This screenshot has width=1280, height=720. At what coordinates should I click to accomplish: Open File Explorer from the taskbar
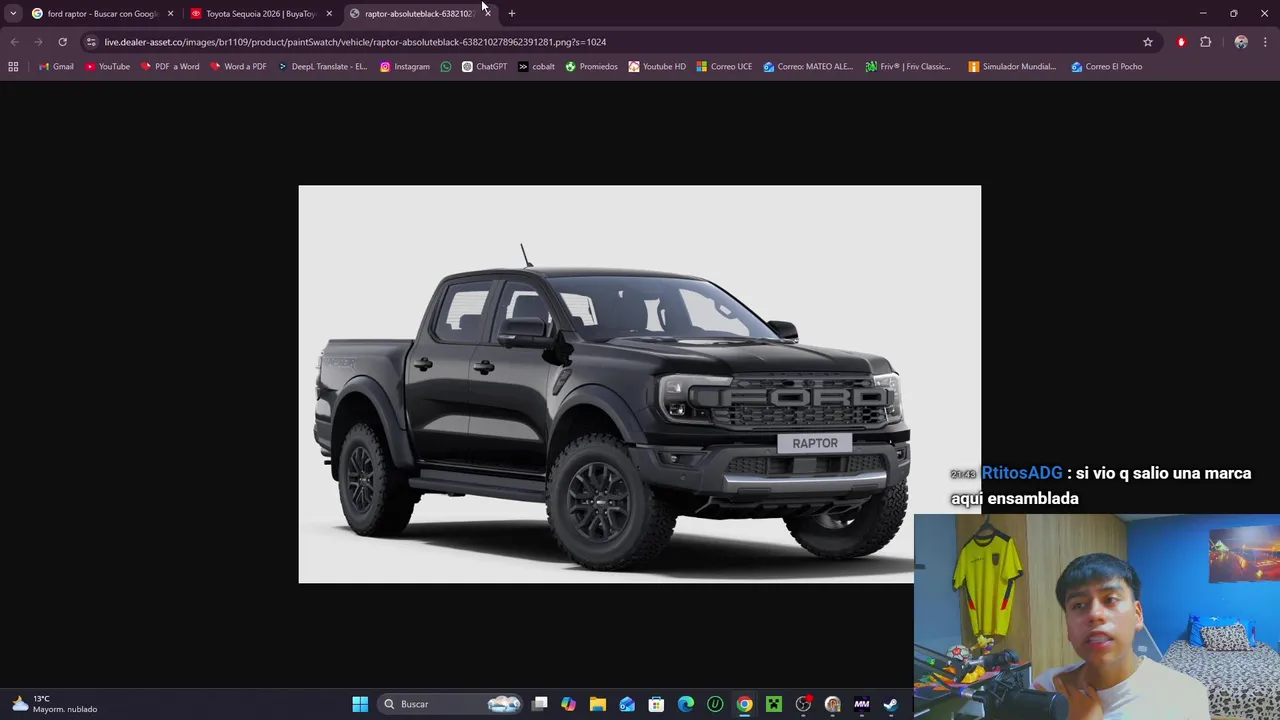pos(598,704)
